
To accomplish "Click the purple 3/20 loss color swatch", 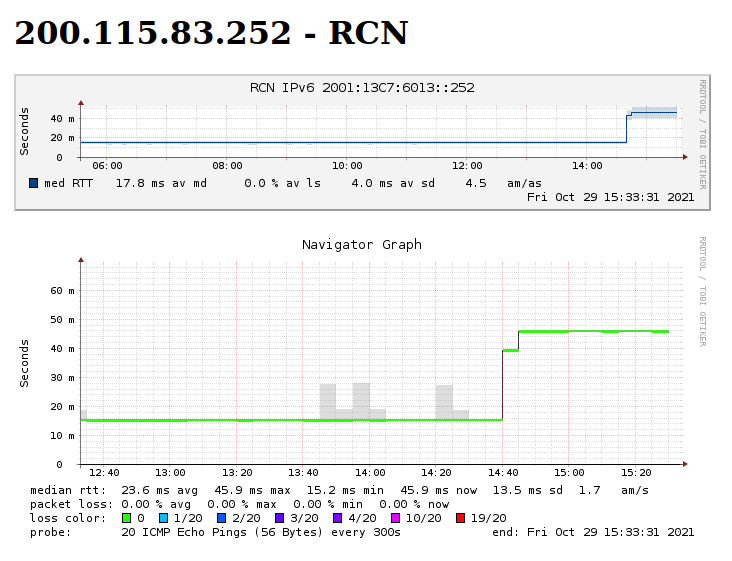I will [x=279, y=518].
